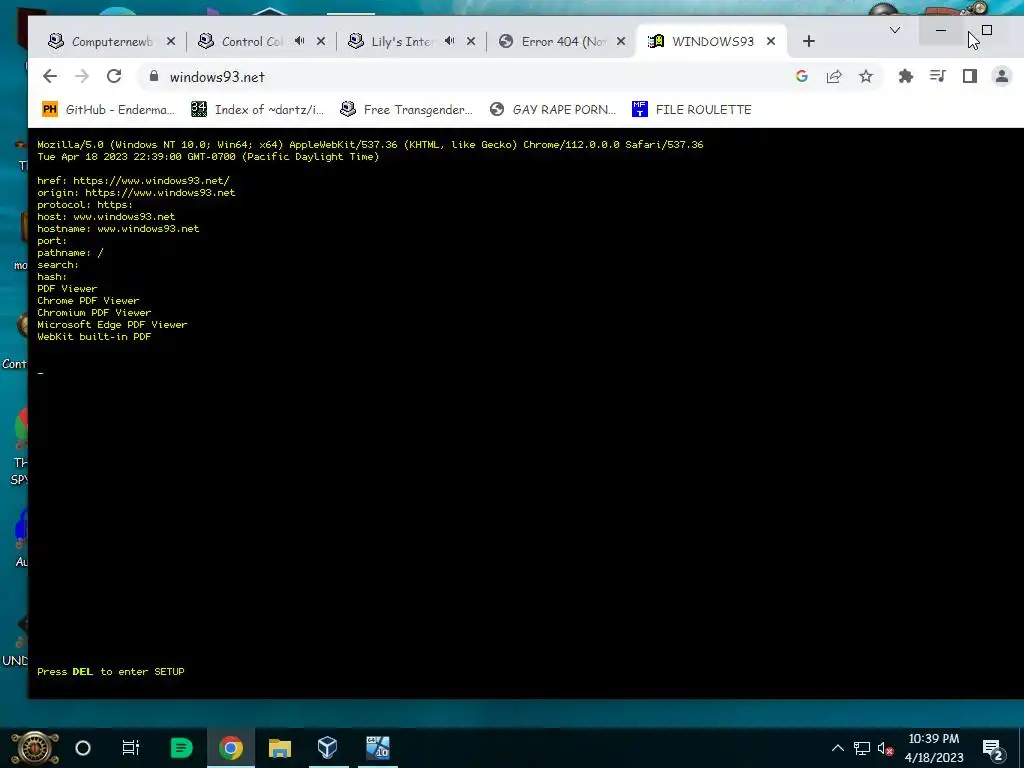Image resolution: width=1024 pixels, height=768 pixels.
Task: Click the 'href: https://www.windows93.net/' line
Action: (x=133, y=180)
